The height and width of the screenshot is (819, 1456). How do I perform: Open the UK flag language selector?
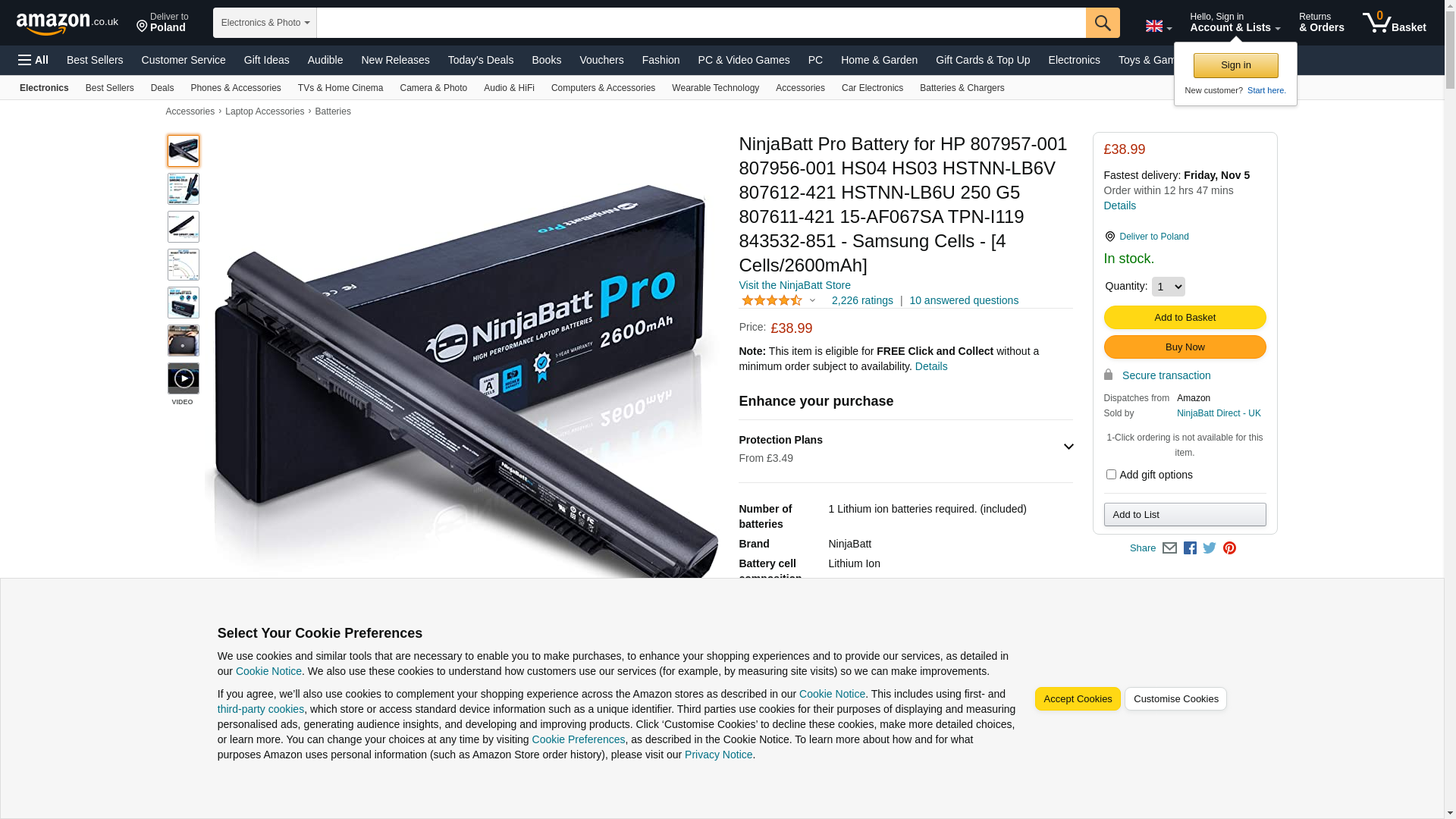coord(1158,27)
